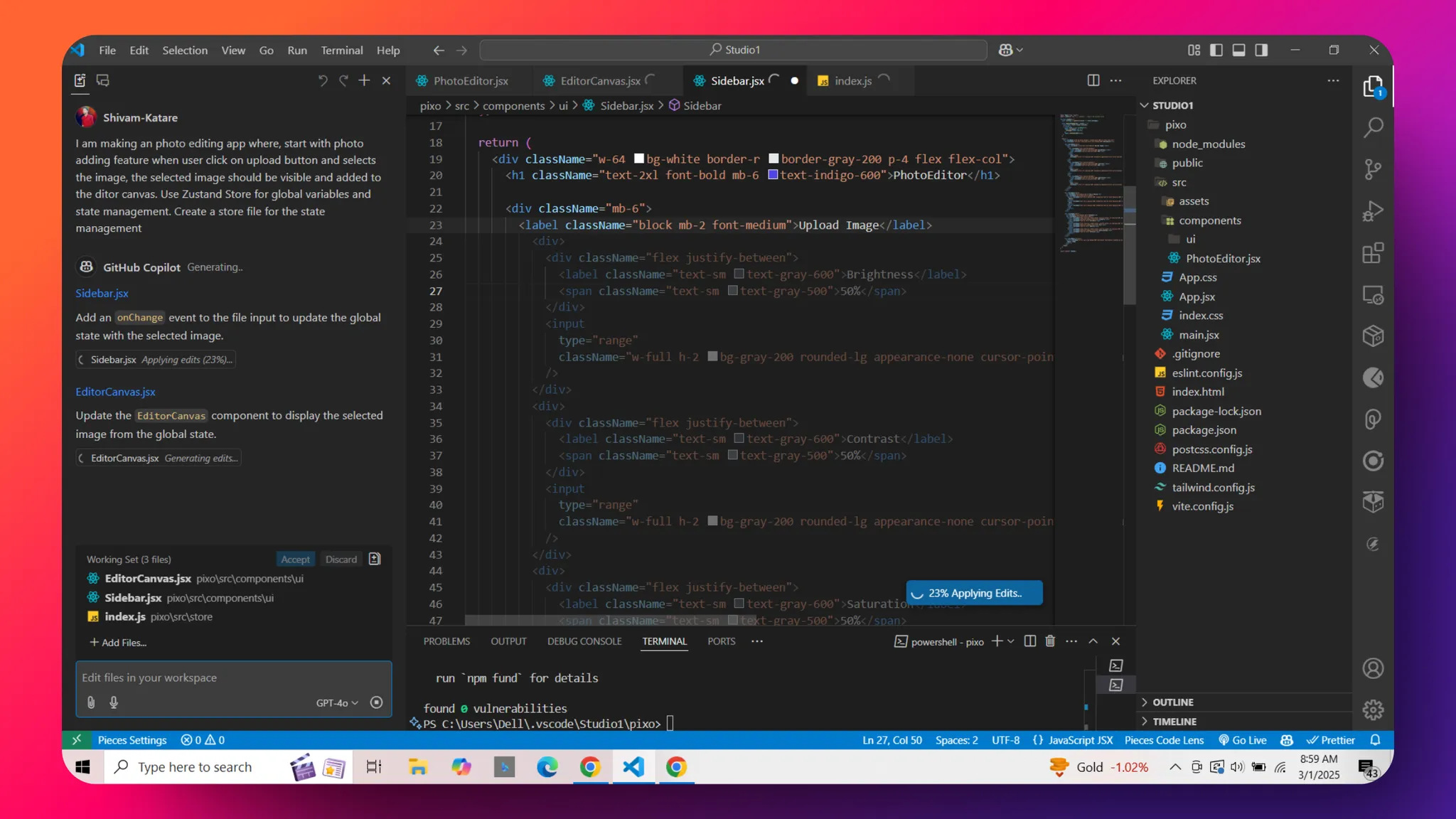
Task: Open Microsoft Edge from the taskbar
Action: (547, 767)
